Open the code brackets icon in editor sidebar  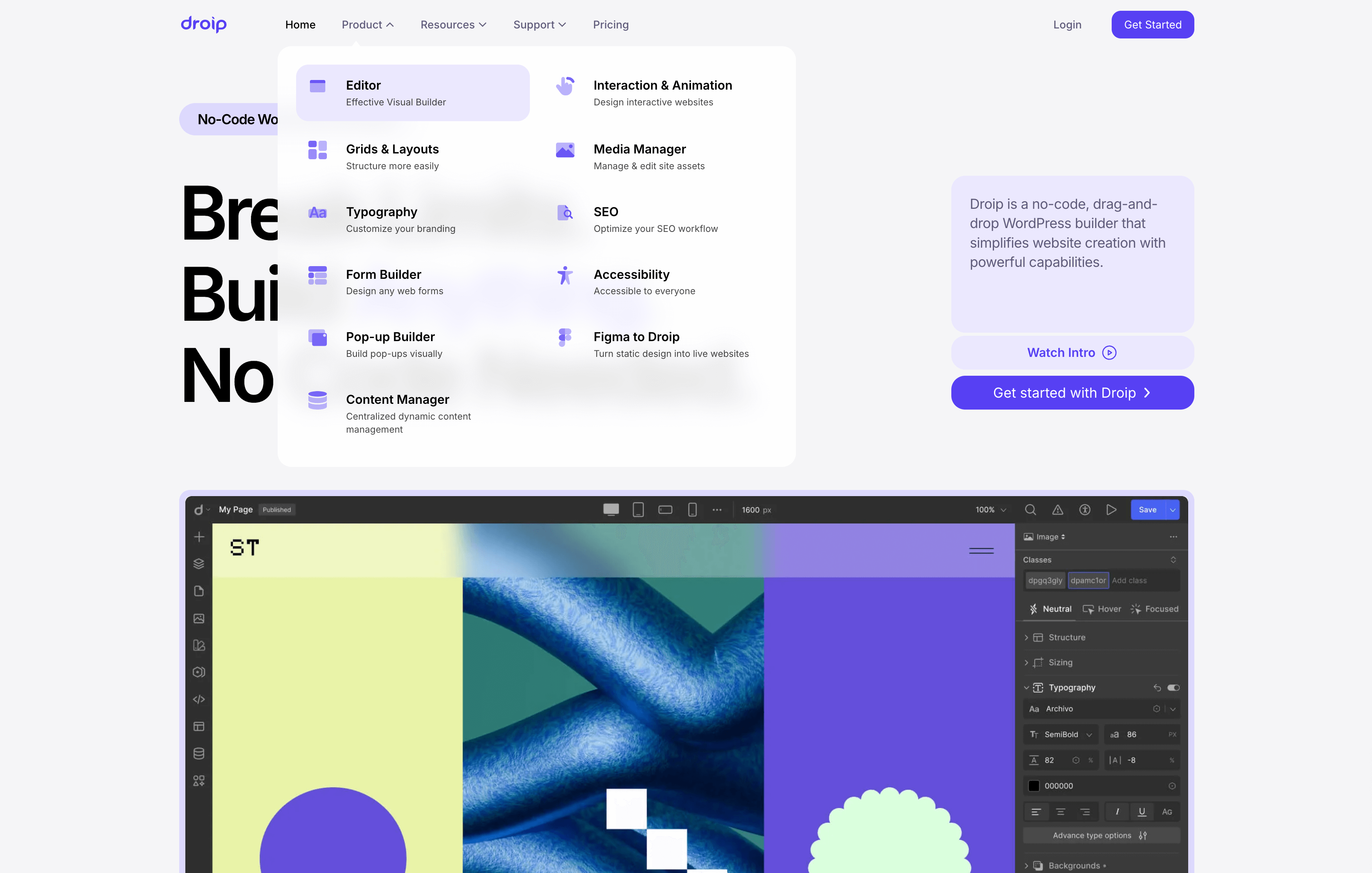199,699
